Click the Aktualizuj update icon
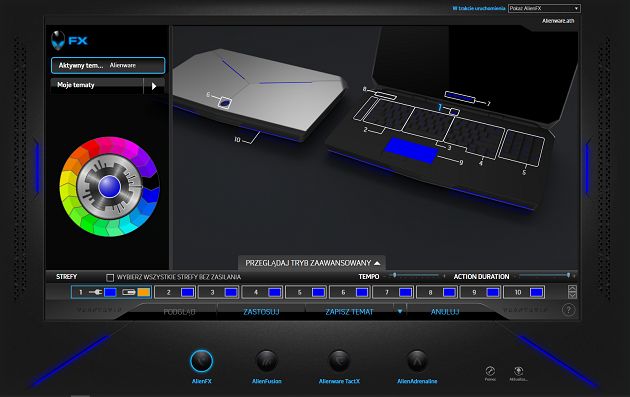Image resolution: width=630 pixels, height=397 pixels. (x=519, y=371)
